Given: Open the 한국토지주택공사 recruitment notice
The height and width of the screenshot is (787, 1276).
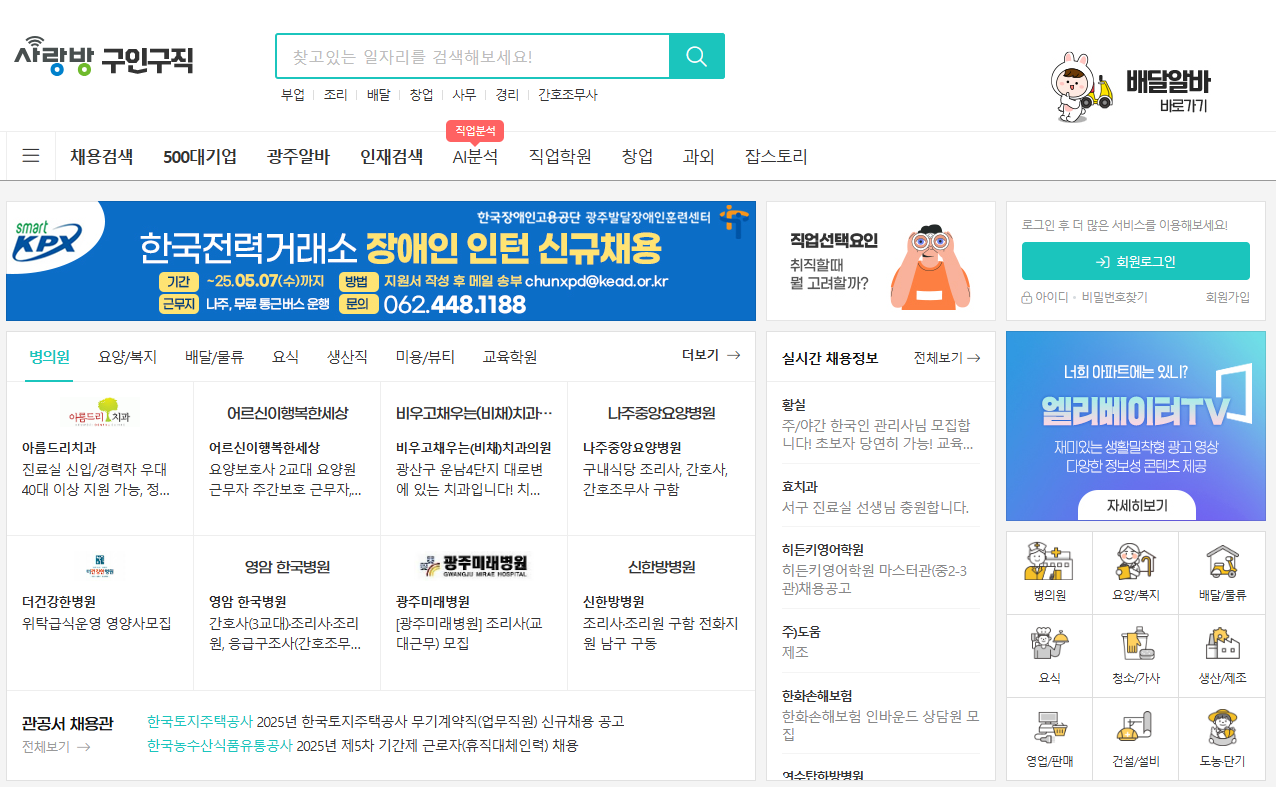Looking at the screenshot, I should 385,721.
